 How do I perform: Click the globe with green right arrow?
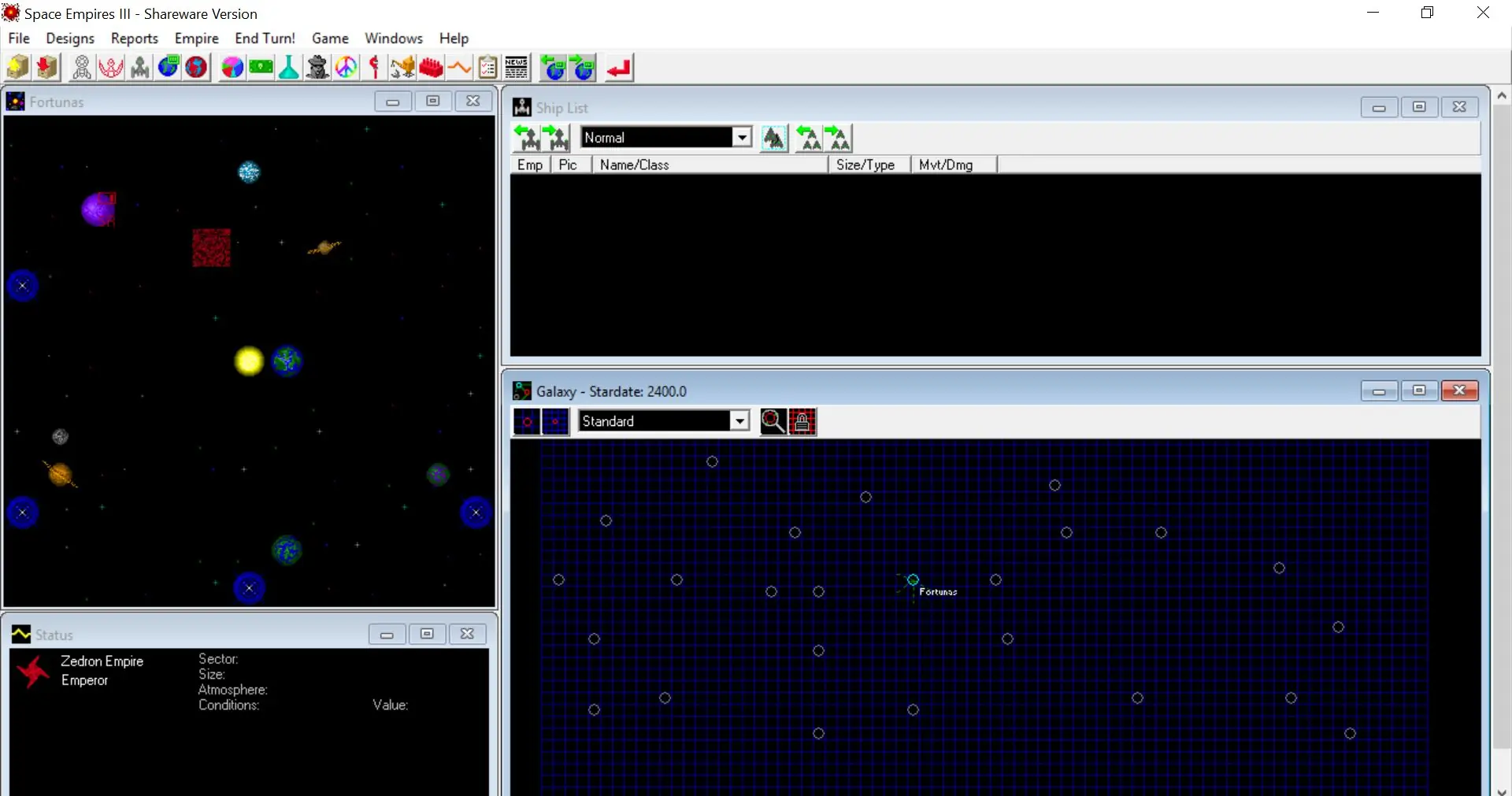tap(584, 68)
